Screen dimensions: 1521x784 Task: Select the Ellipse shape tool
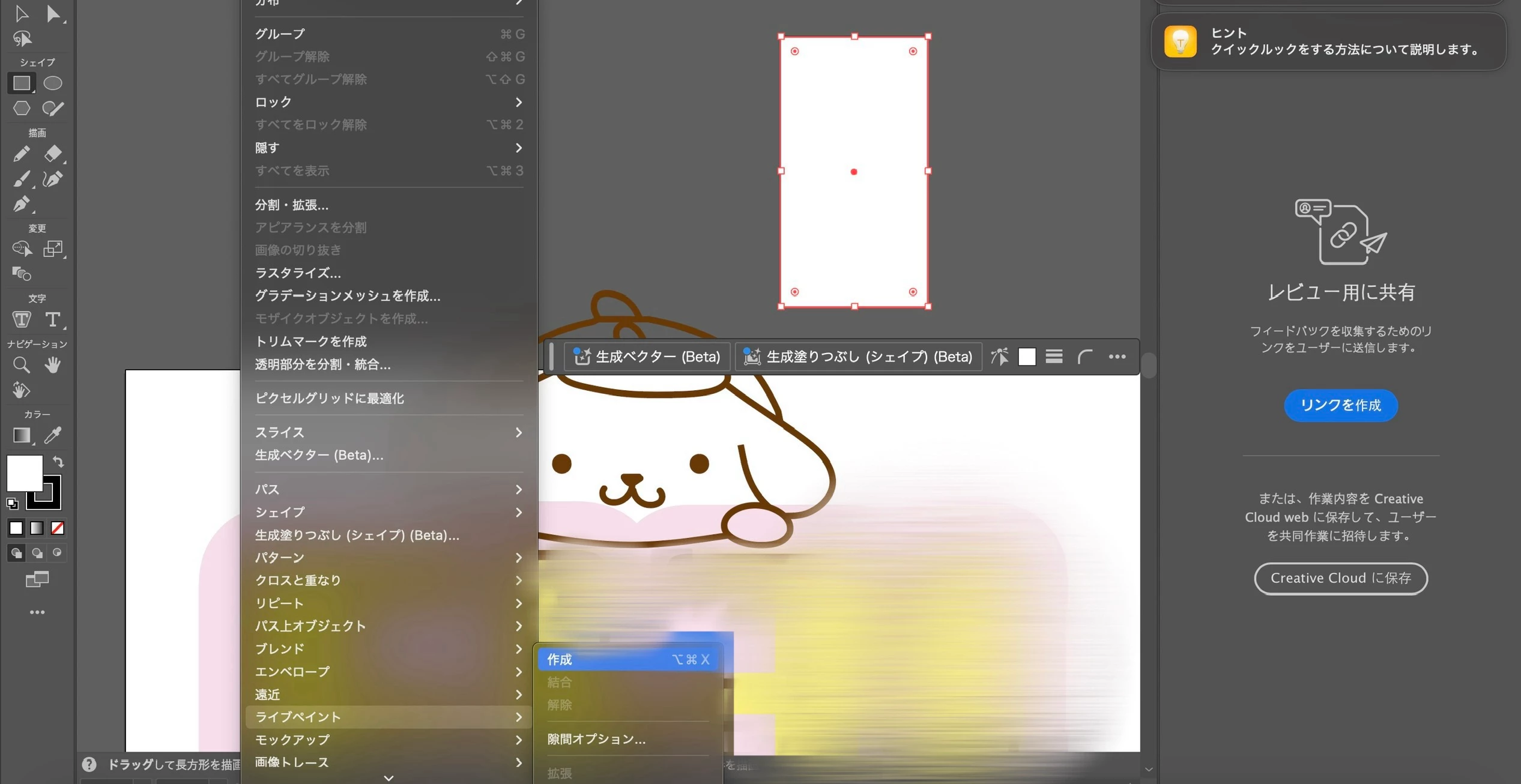point(53,83)
